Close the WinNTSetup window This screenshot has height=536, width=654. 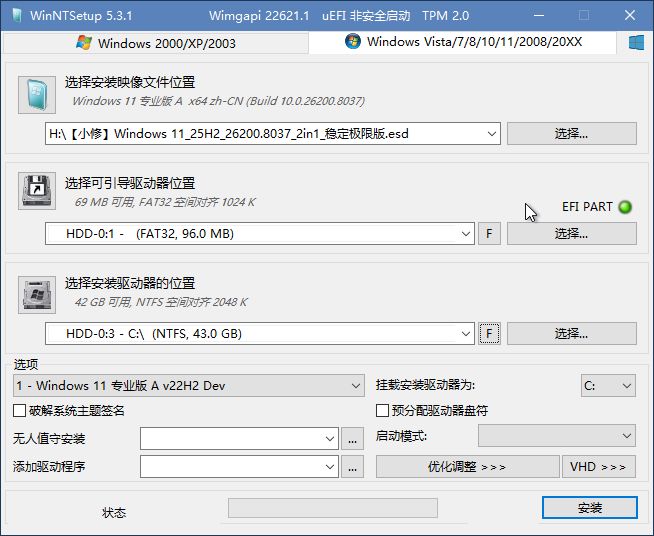[630, 15]
